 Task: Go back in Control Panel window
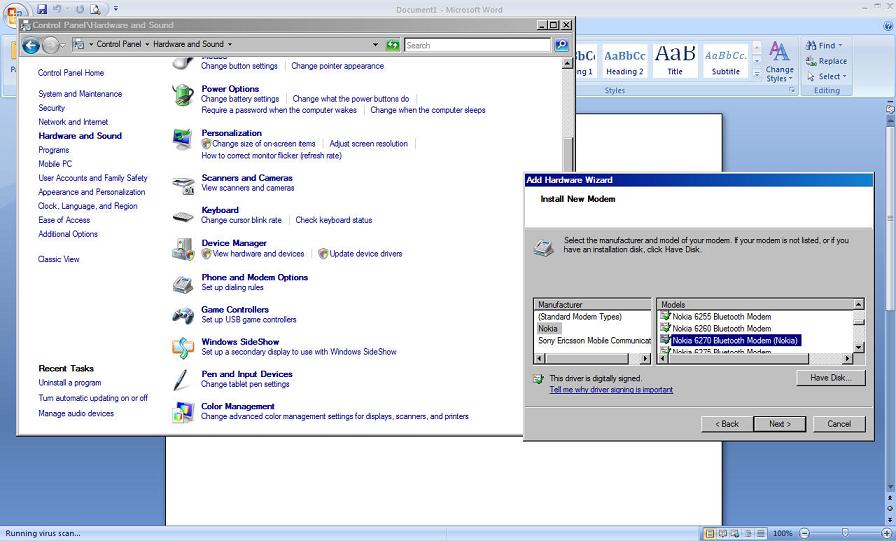(31, 45)
